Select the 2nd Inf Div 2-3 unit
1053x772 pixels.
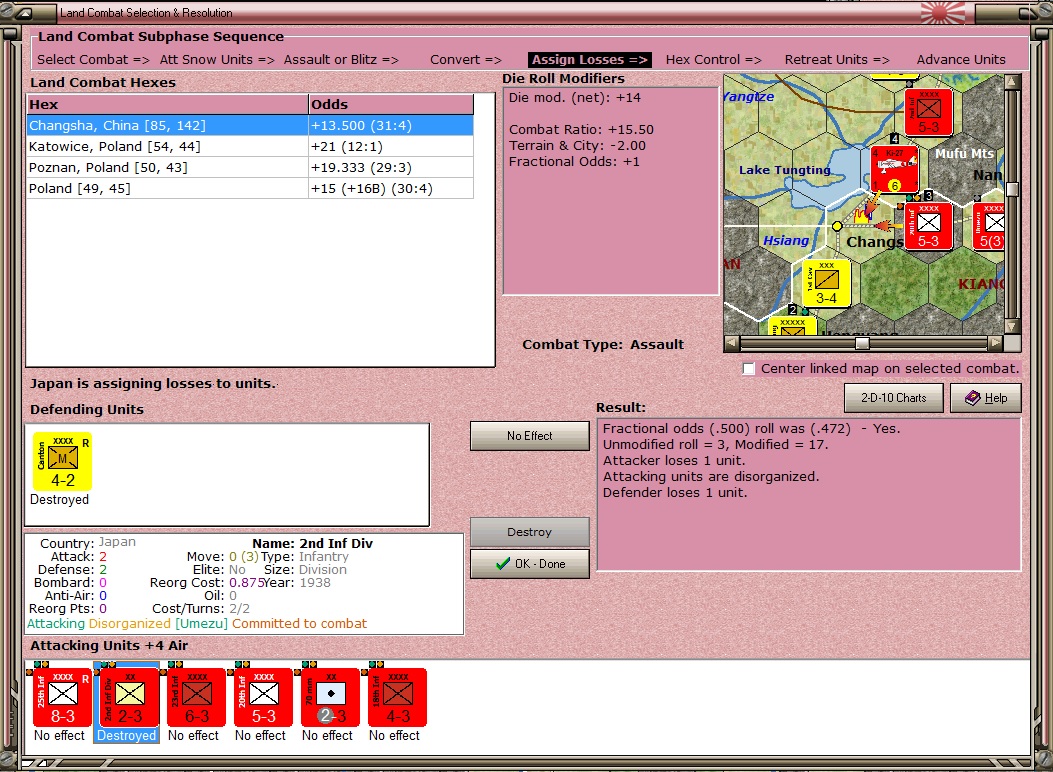129,697
